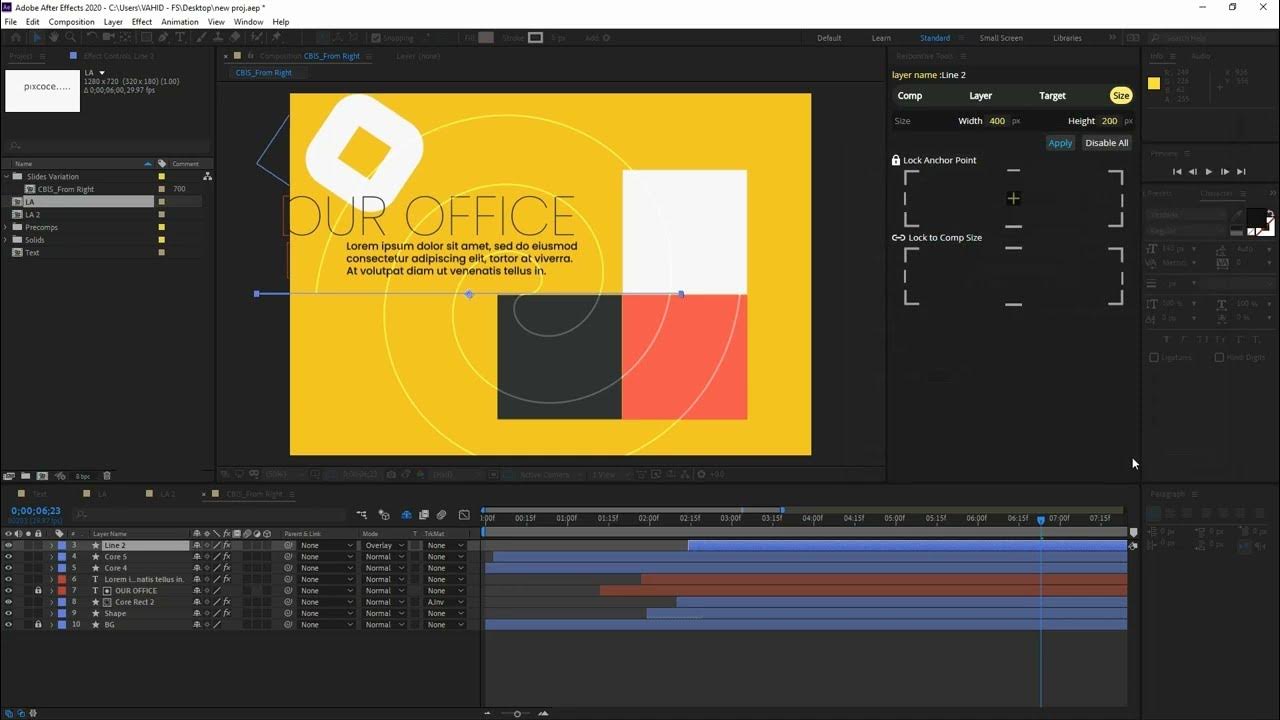Open the Graph Editor icon in timeline
Screen dimensions: 1280x720
click(463, 514)
